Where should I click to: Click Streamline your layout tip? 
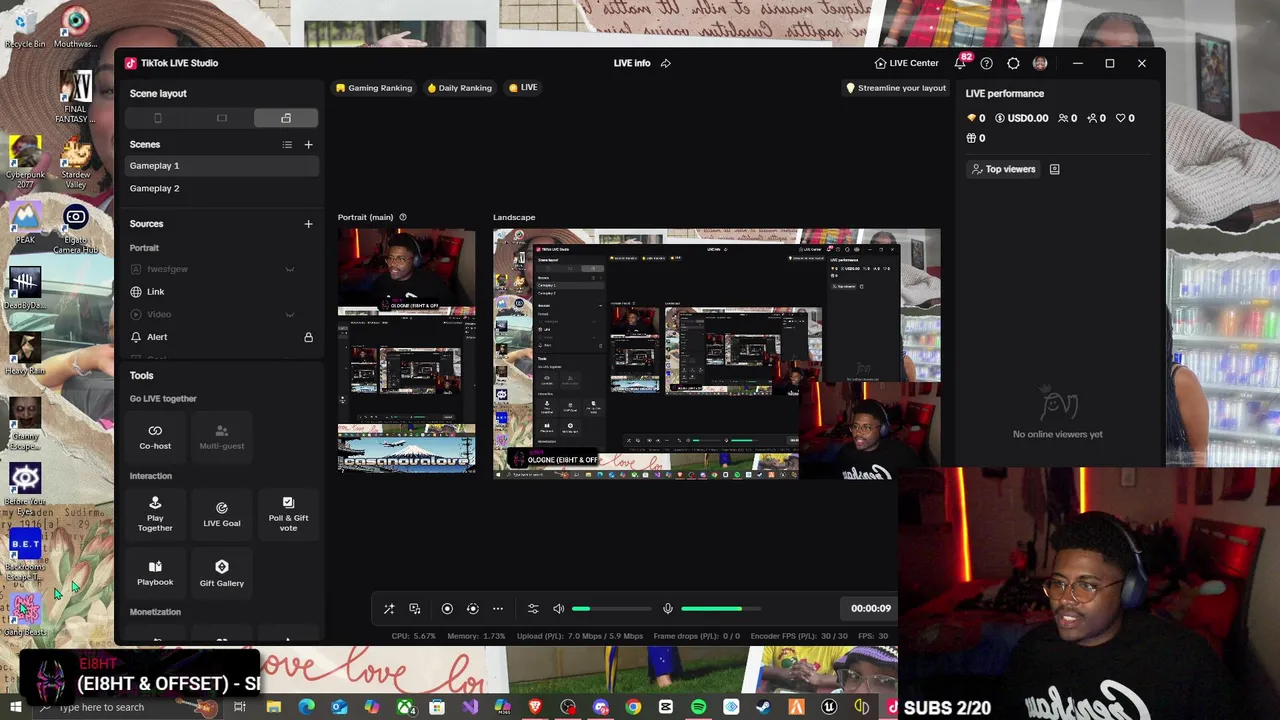coord(896,88)
